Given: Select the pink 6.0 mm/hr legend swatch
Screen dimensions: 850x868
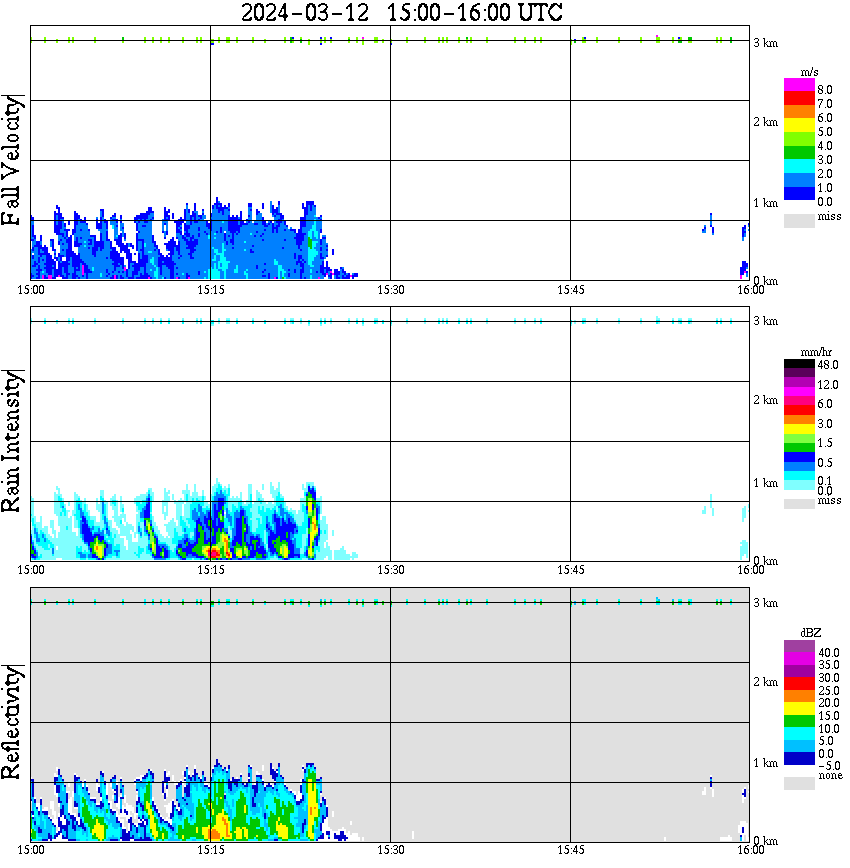Looking at the screenshot, I should [799, 401].
